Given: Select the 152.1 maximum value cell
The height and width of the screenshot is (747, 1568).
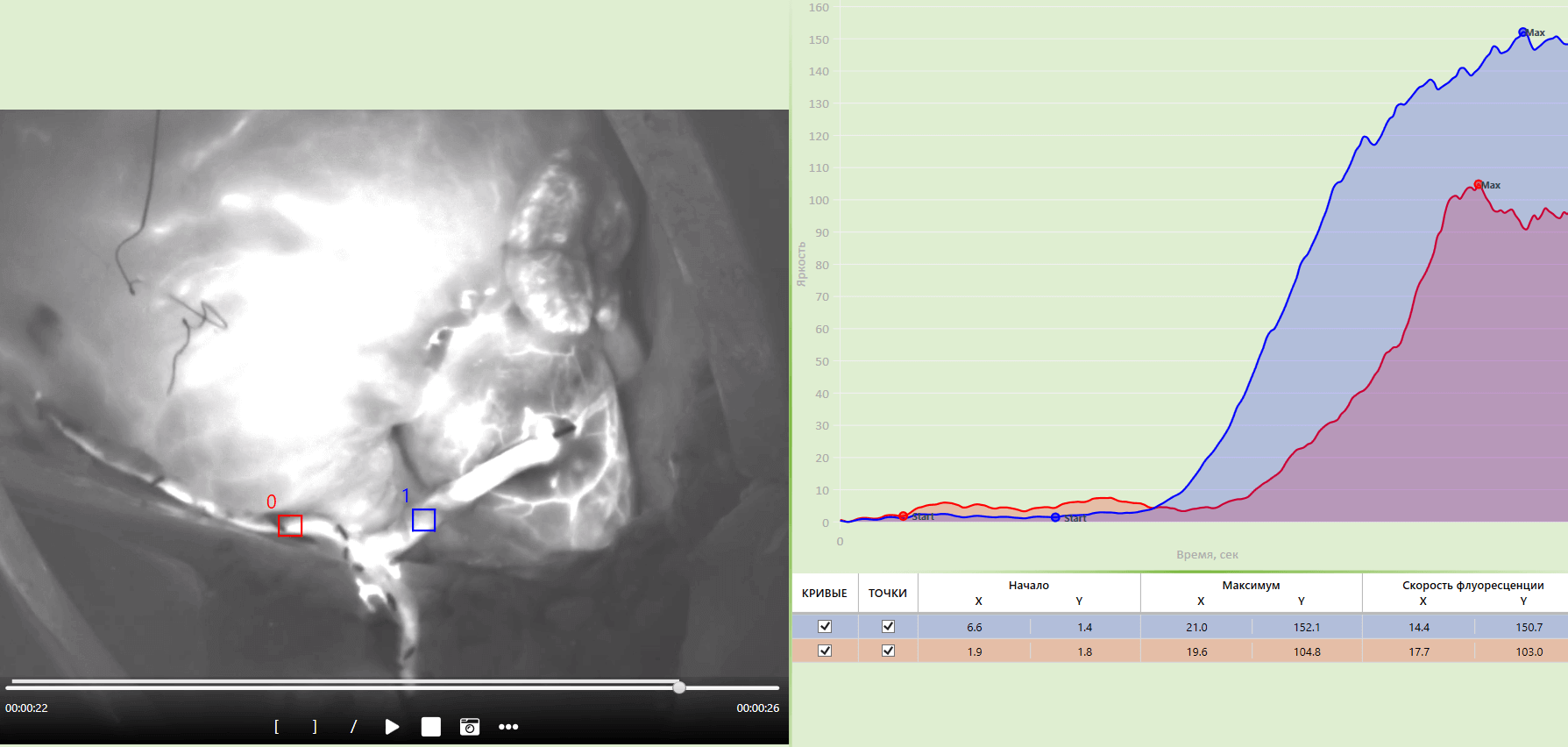Looking at the screenshot, I should [1307, 627].
